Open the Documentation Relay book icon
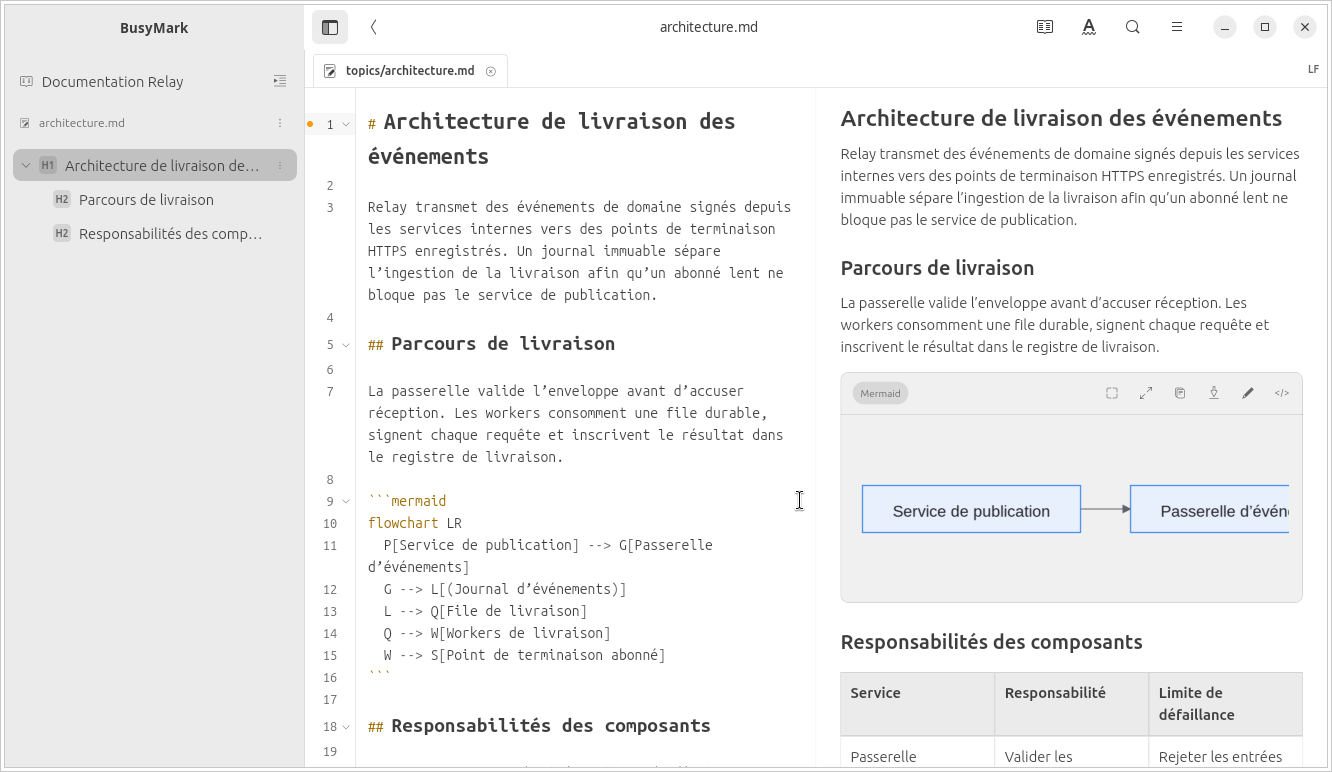 click(27, 81)
